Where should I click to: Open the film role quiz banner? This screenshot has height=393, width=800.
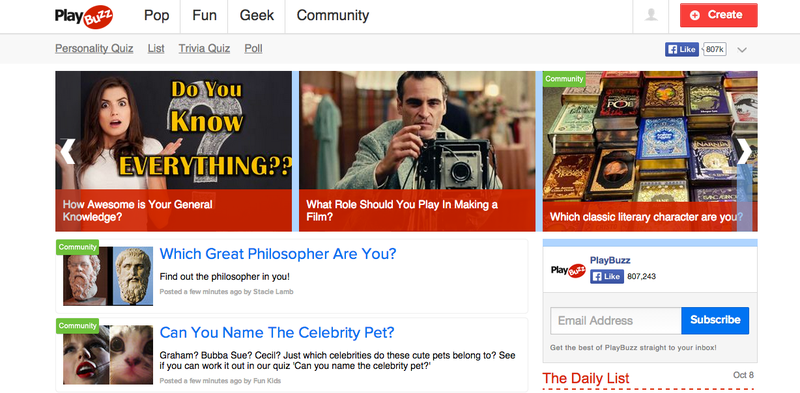417,151
